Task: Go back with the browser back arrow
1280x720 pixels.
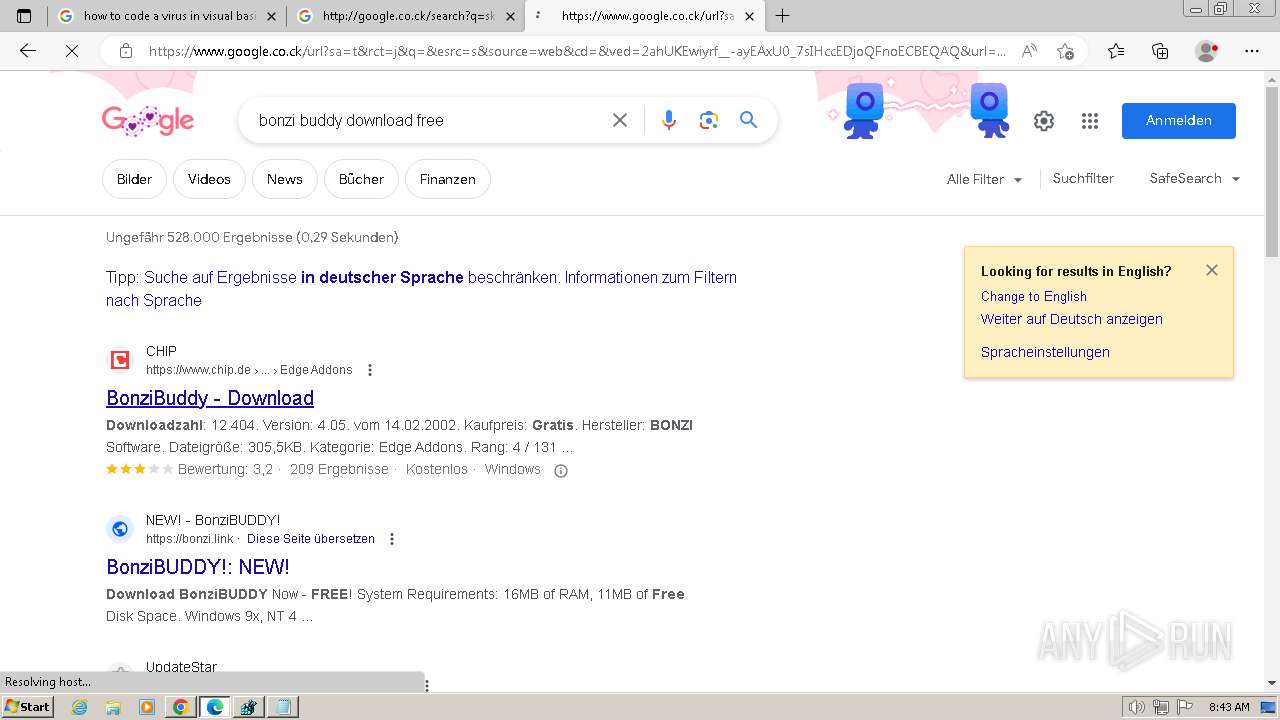Action: 28,51
